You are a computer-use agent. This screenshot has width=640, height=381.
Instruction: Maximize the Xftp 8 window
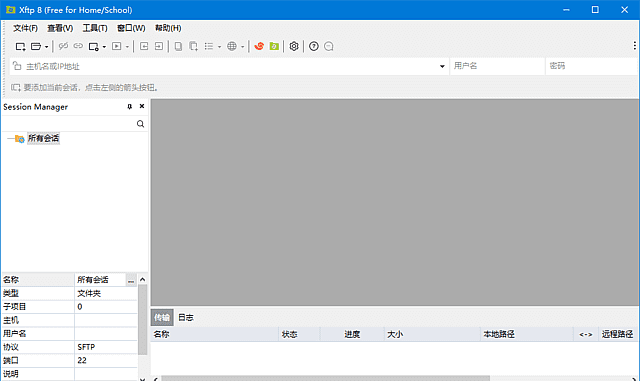[x=595, y=10]
